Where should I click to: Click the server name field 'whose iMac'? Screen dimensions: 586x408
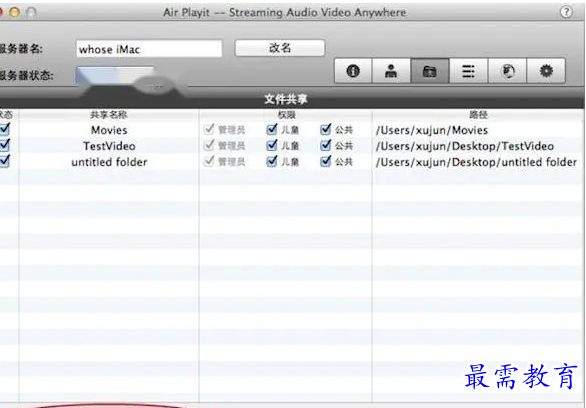149,49
